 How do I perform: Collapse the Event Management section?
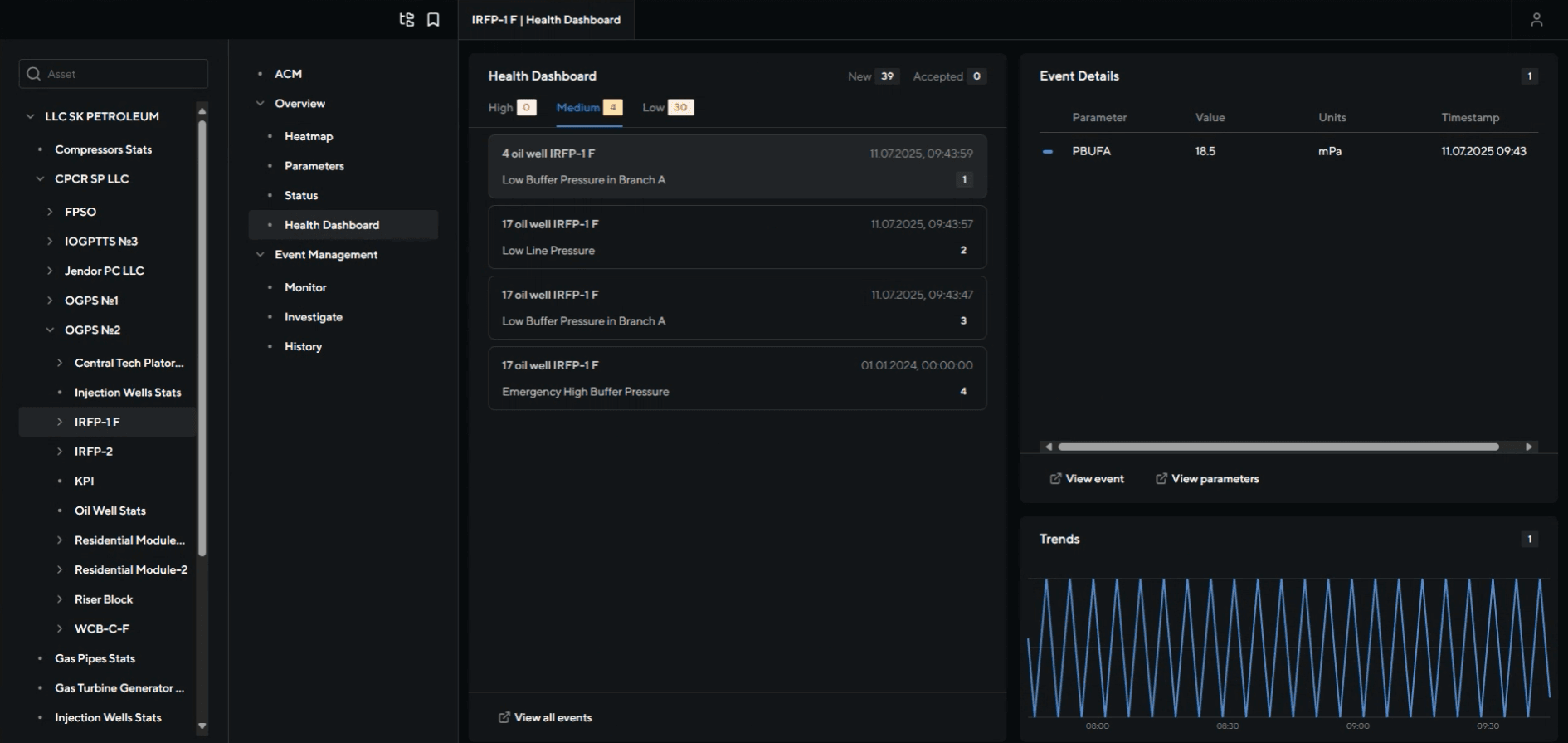[260, 255]
